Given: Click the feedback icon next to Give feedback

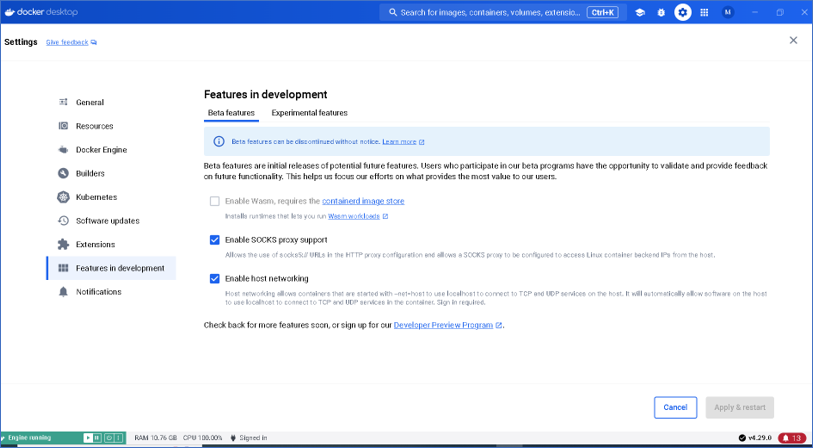Looking at the screenshot, I should tap(94, 43).
